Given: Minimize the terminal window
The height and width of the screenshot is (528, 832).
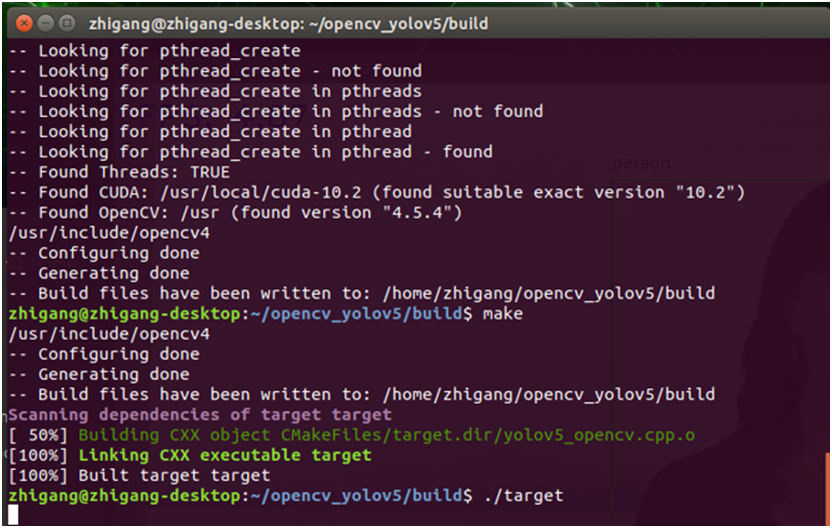Looking at the screenshot, I should click(45, 22).
